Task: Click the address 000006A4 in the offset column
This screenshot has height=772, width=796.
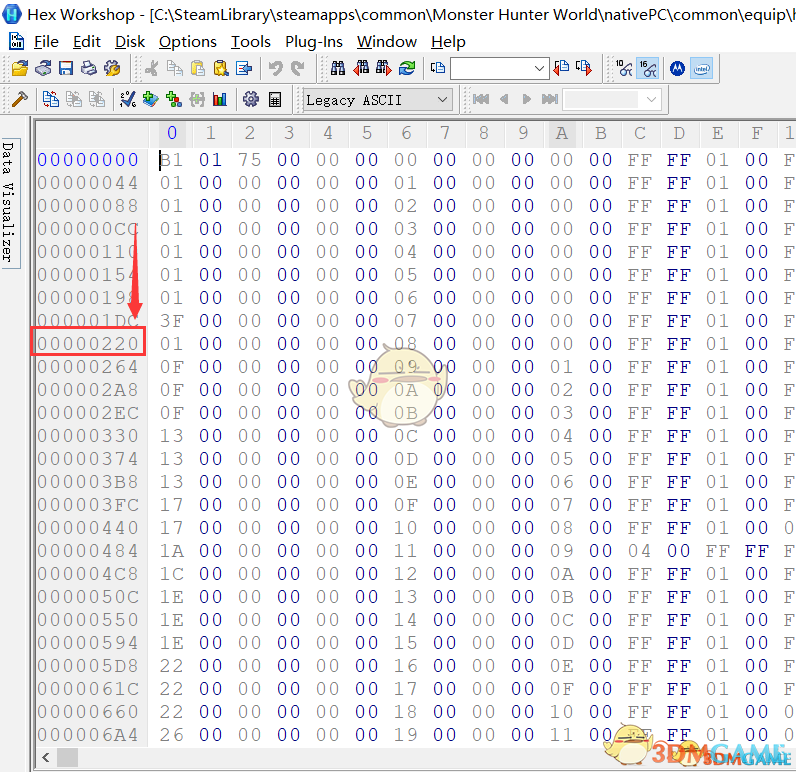Action: pyautogui.click(x=88, y=734)
